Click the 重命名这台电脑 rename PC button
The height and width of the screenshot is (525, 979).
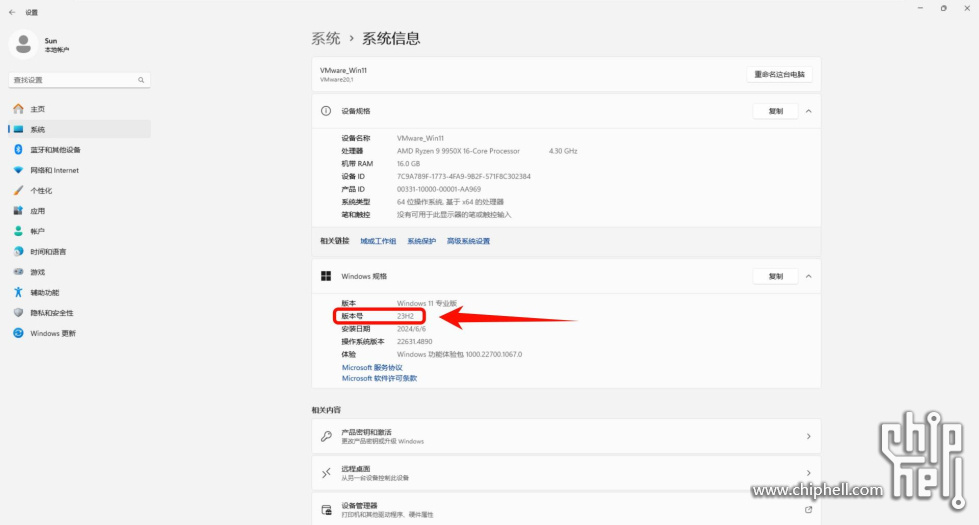(779, 74)
